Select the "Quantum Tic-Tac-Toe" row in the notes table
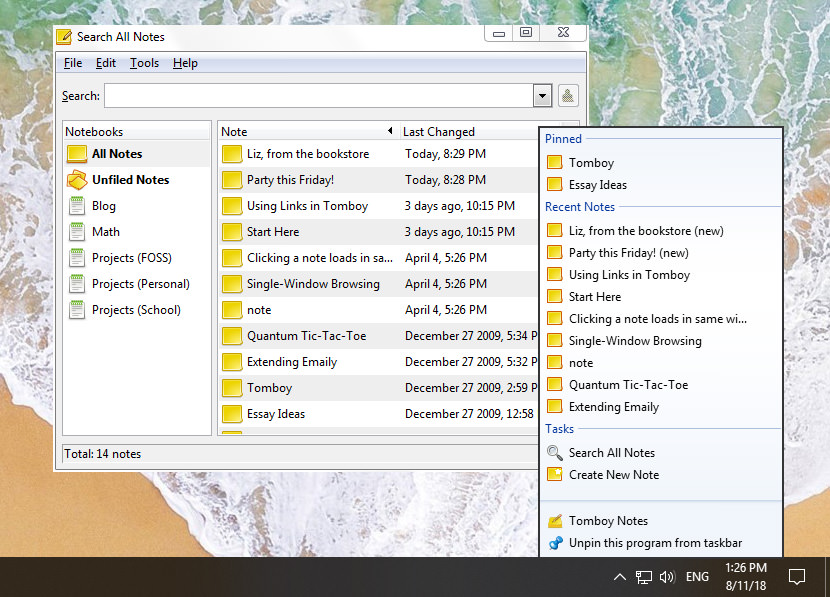830x597 pixels. click(378, 336)
